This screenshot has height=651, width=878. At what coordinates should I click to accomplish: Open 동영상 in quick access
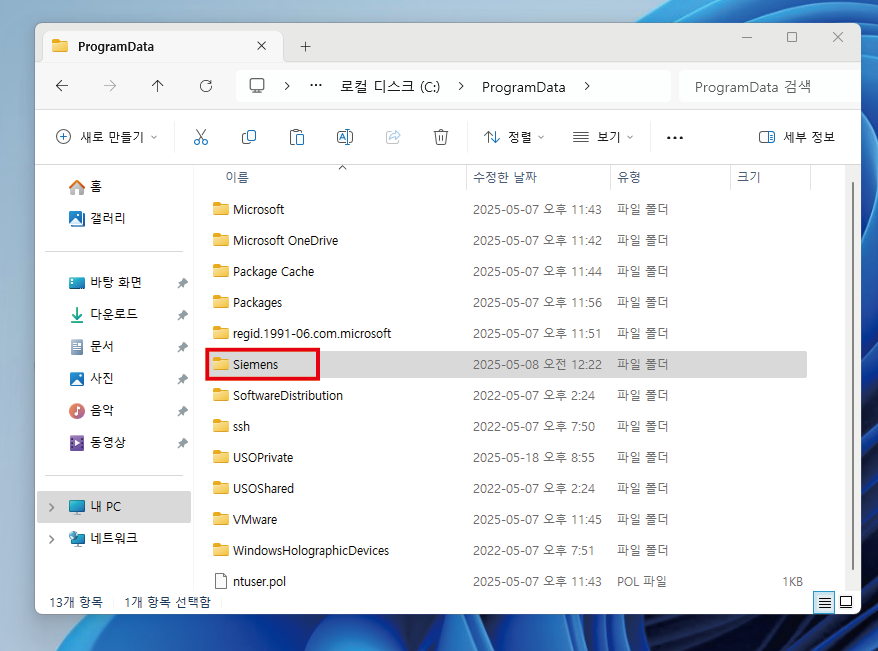click(x=97, y=442)
